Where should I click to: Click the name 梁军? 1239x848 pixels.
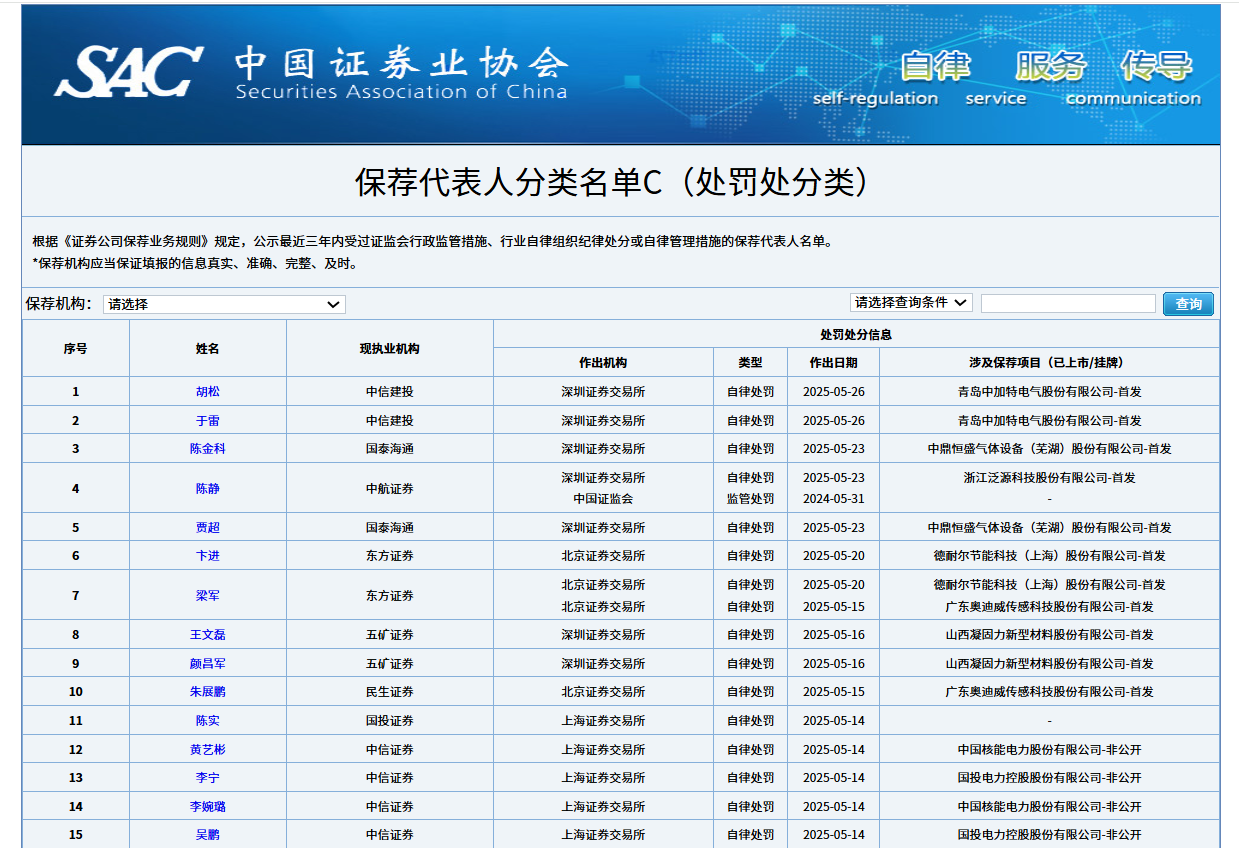click(207, 596)
